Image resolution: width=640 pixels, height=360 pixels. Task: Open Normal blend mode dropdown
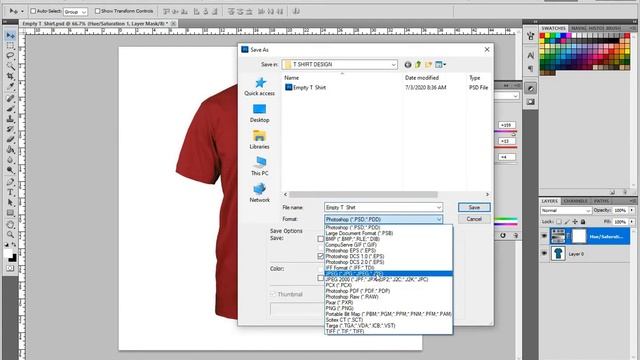pos(566,211)
